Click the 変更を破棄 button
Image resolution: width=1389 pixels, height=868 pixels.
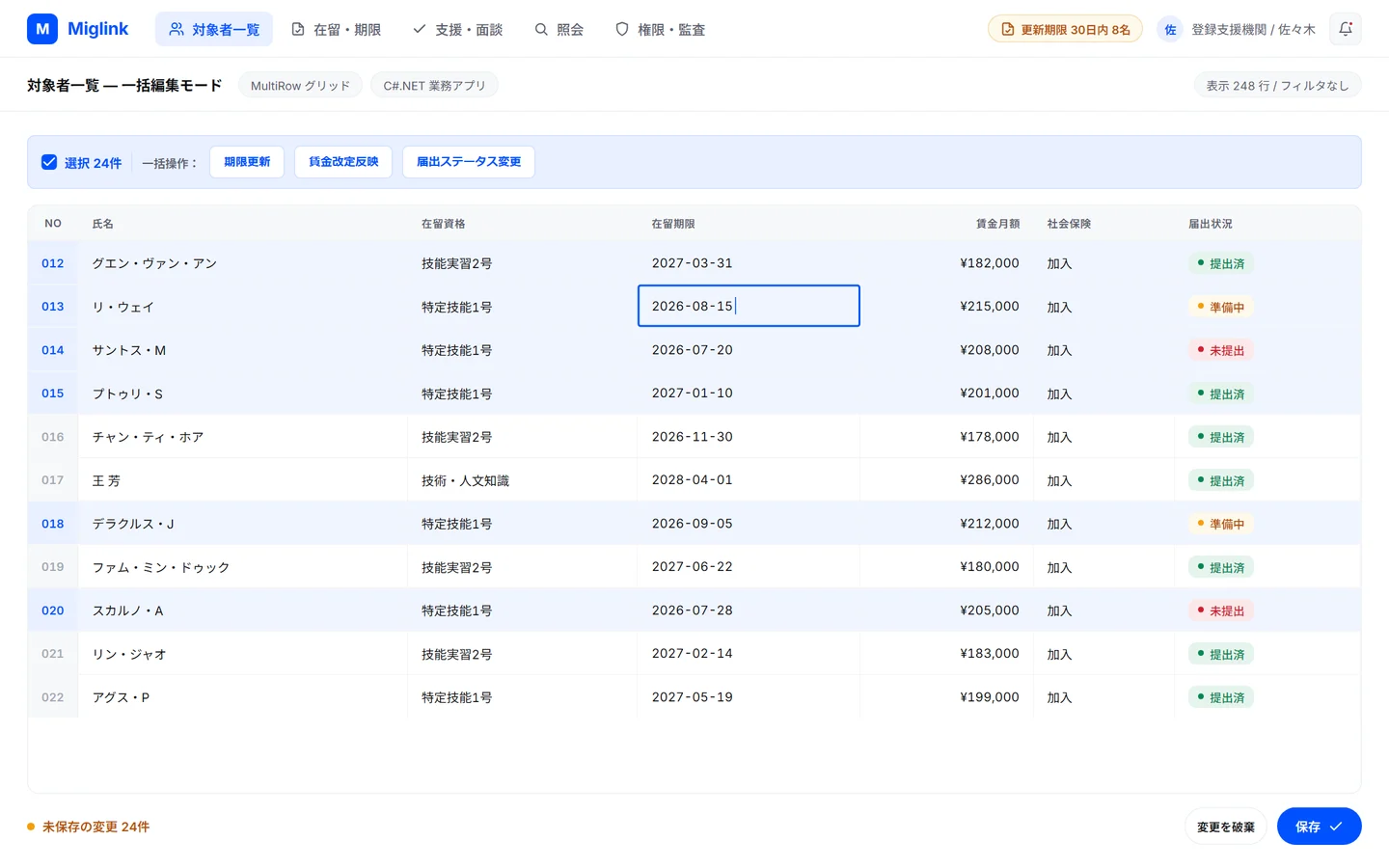click(x=1226, y=827)
